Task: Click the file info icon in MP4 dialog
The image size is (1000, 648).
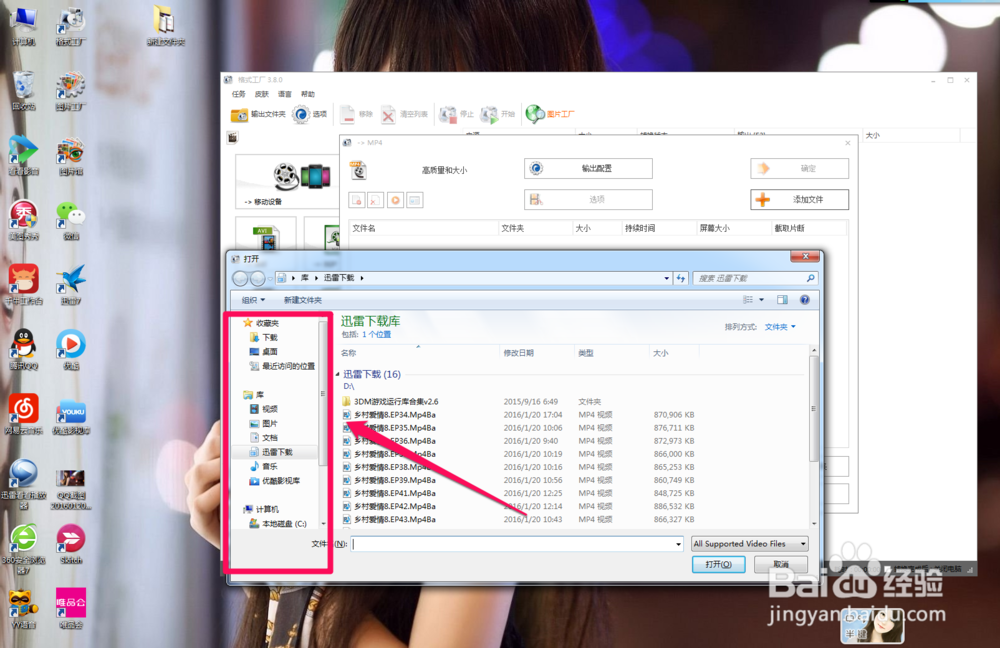Action: (415, 200)
